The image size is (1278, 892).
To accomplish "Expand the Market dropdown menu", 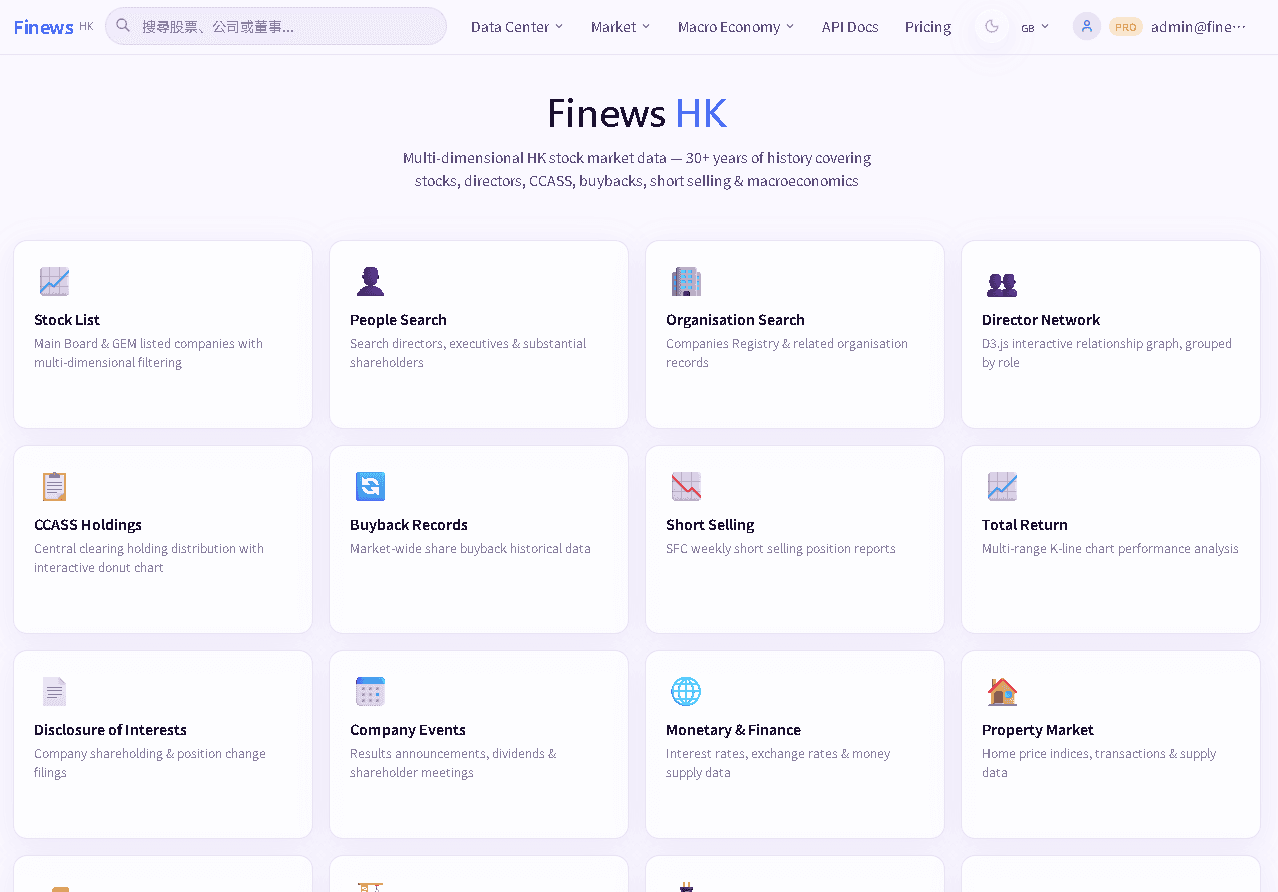I will point(621,27).
